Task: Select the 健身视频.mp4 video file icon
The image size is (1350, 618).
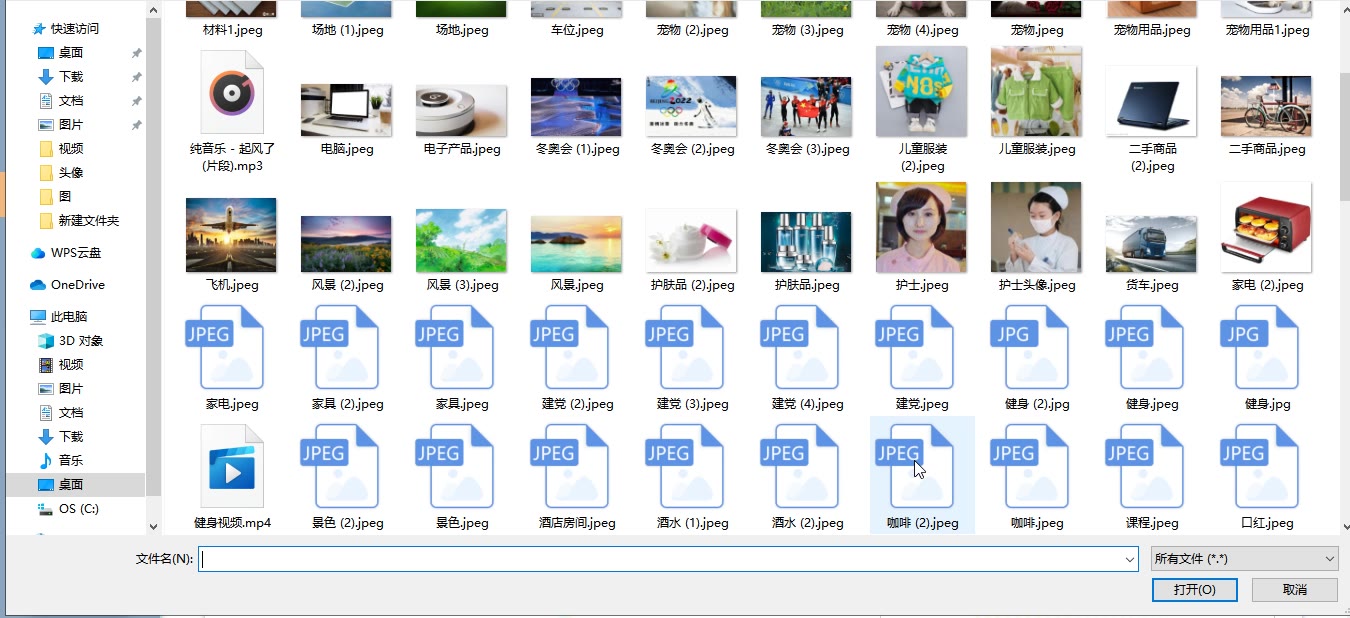Action: [x=232, y=466]
